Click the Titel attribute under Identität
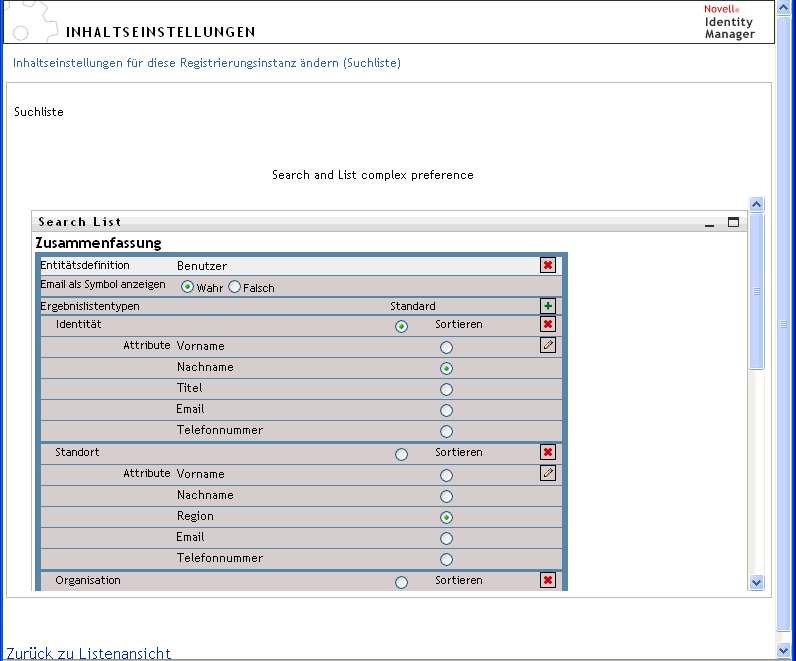Image resolution: width=796 pixels, height=661 pixels. tap(189, 388)
